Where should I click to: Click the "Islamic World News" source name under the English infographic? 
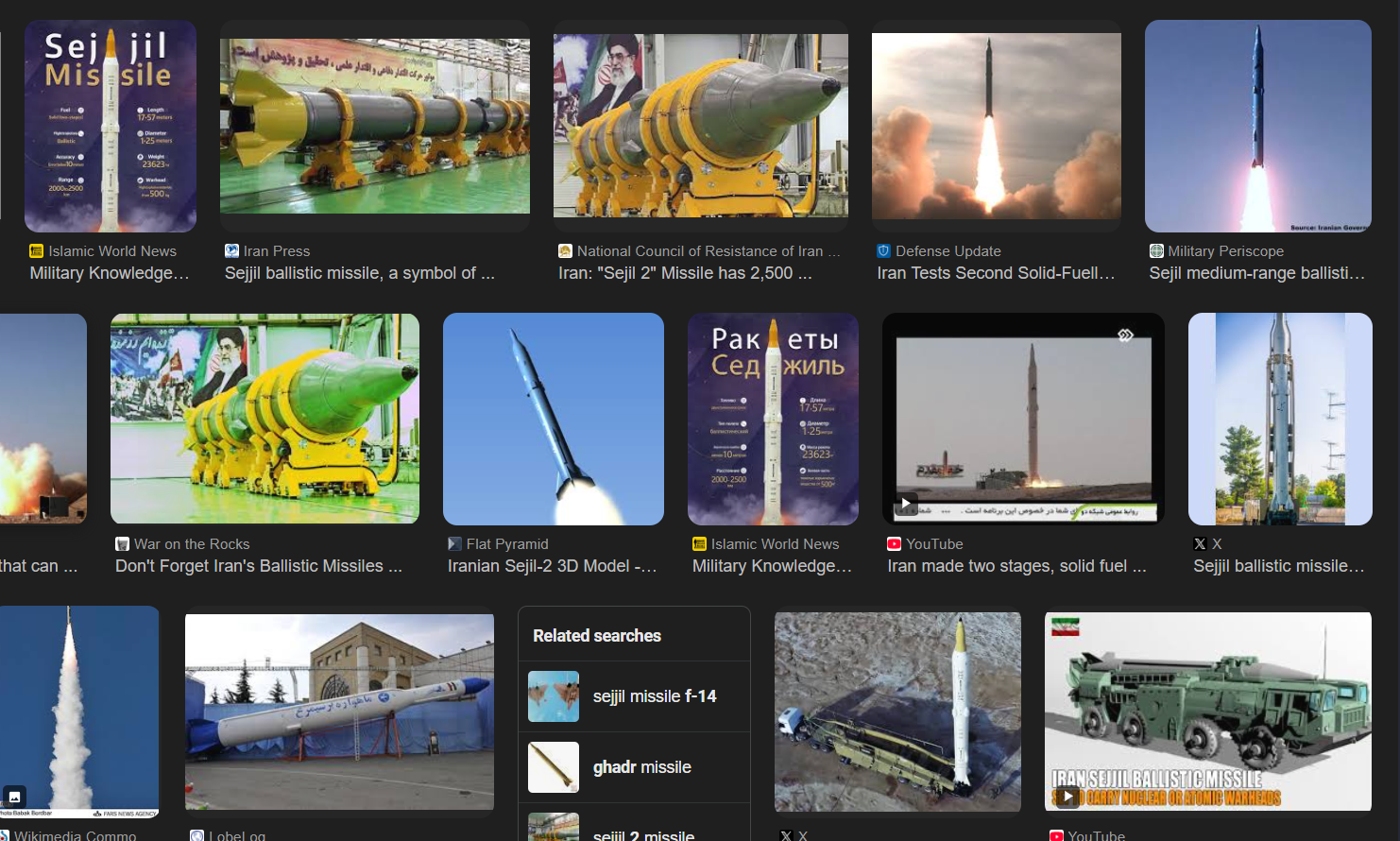[x=112, y=251]
